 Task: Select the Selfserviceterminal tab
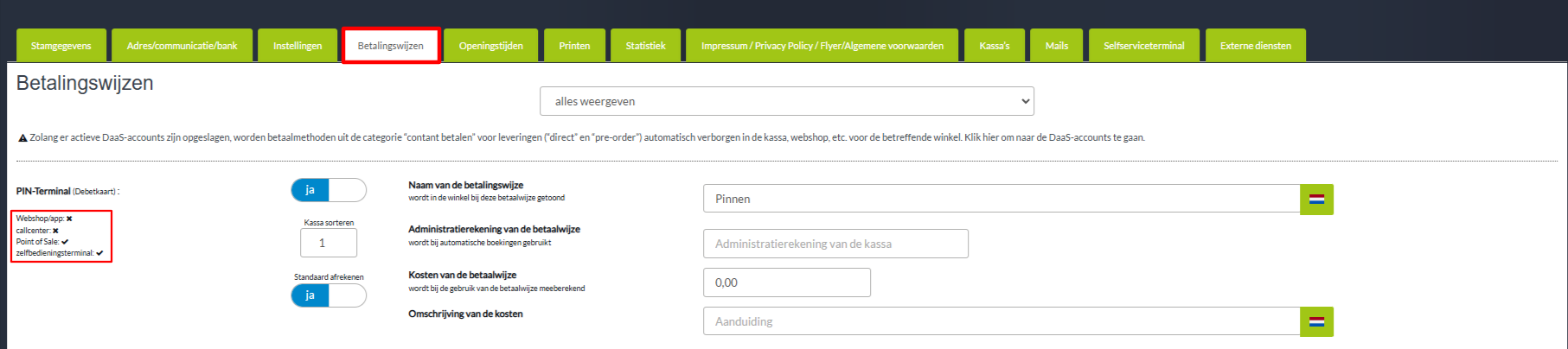[1143, 46]
